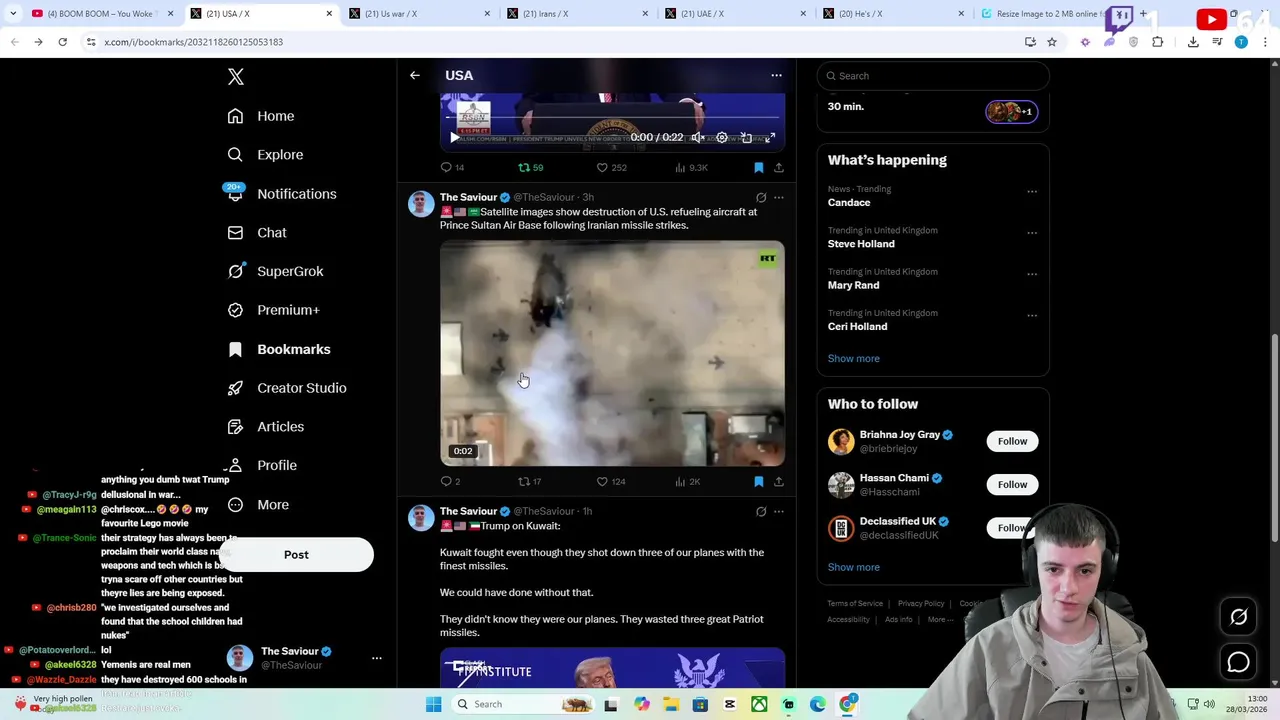The height and width of the screenshot is (720, 1280).
Task: Open three-dot menu on the satellite images post
Action: (x=779, y=198)
